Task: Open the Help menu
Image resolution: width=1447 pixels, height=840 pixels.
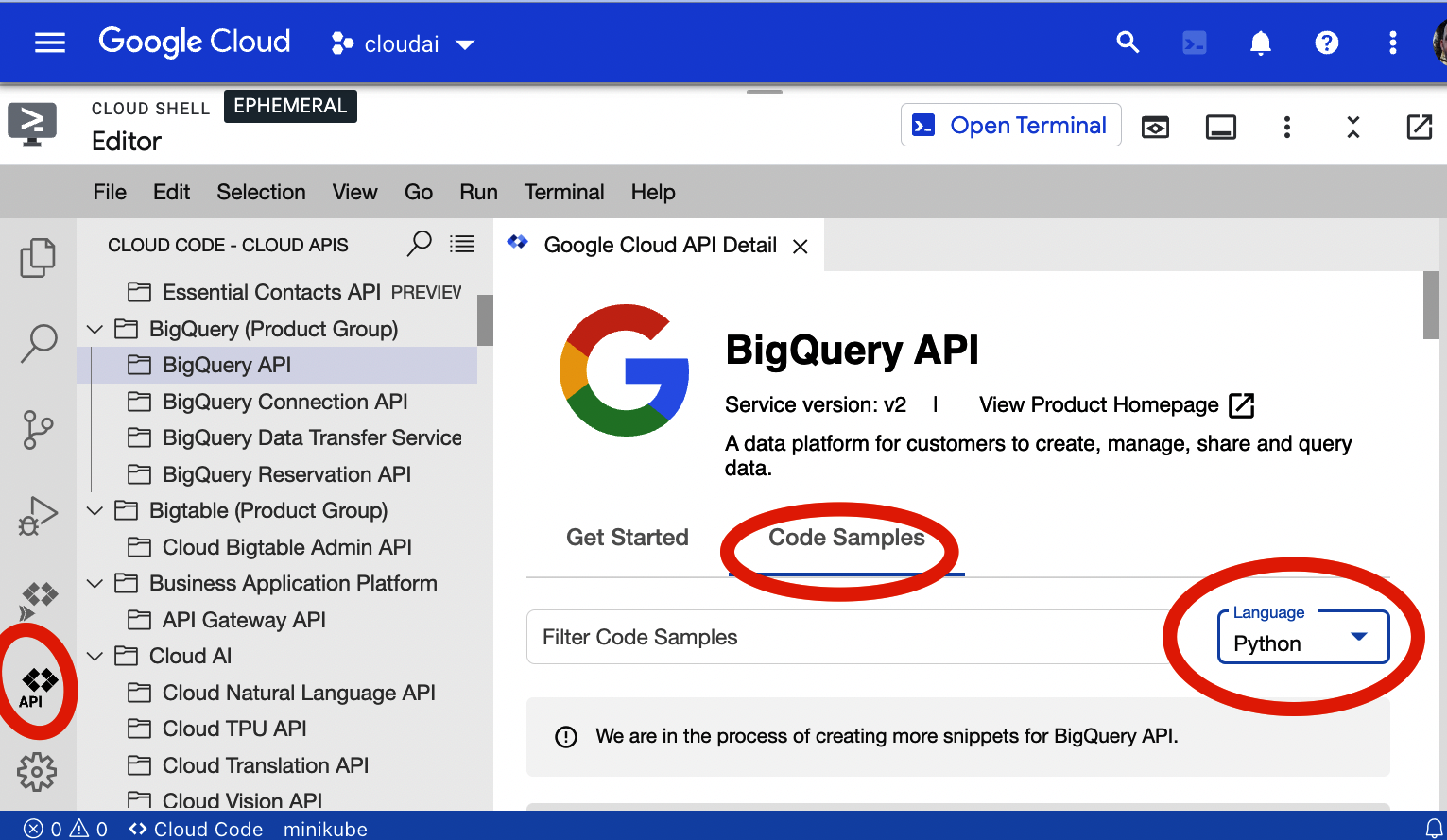Action: click(653, 192)
